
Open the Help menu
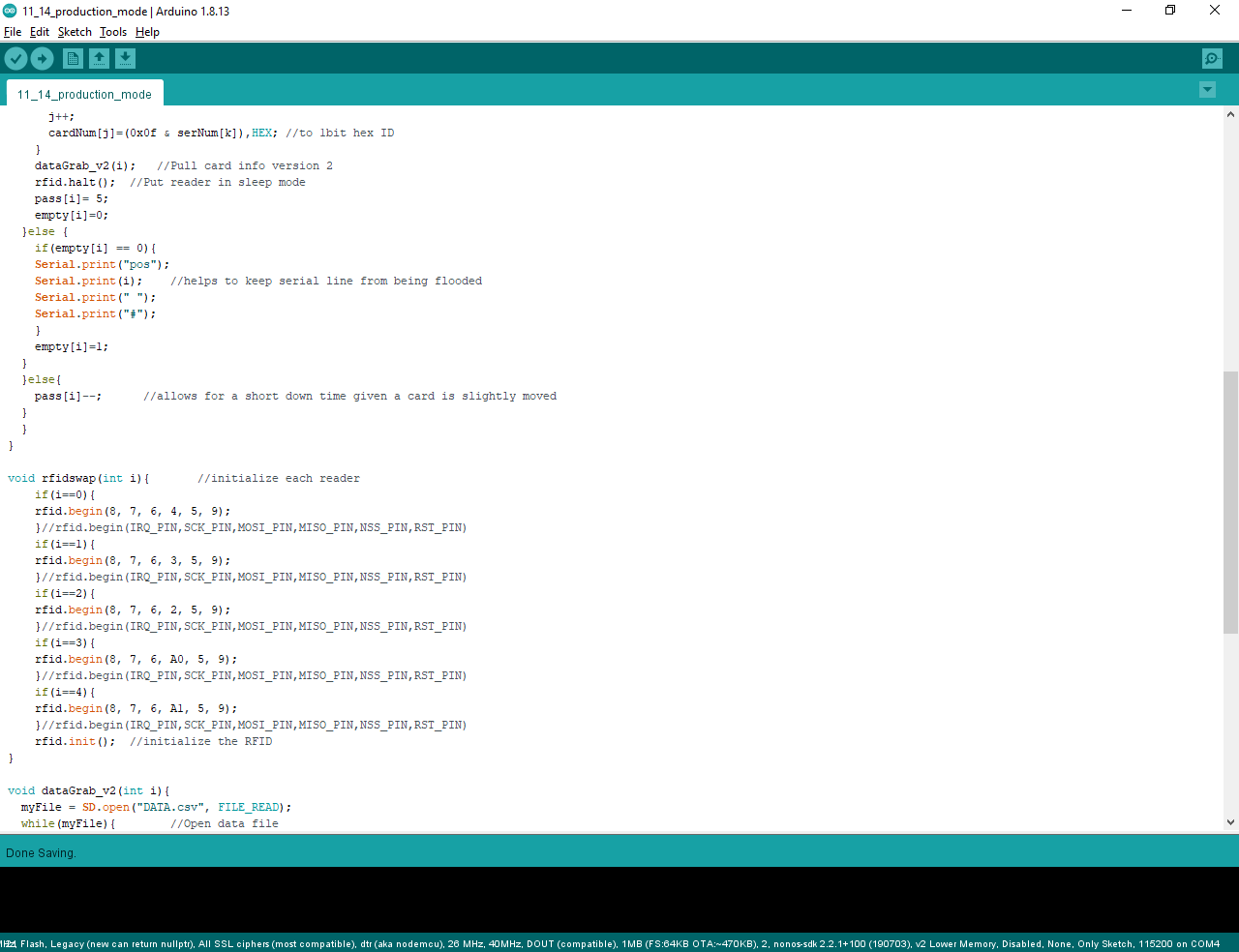(x=147, y=32)
